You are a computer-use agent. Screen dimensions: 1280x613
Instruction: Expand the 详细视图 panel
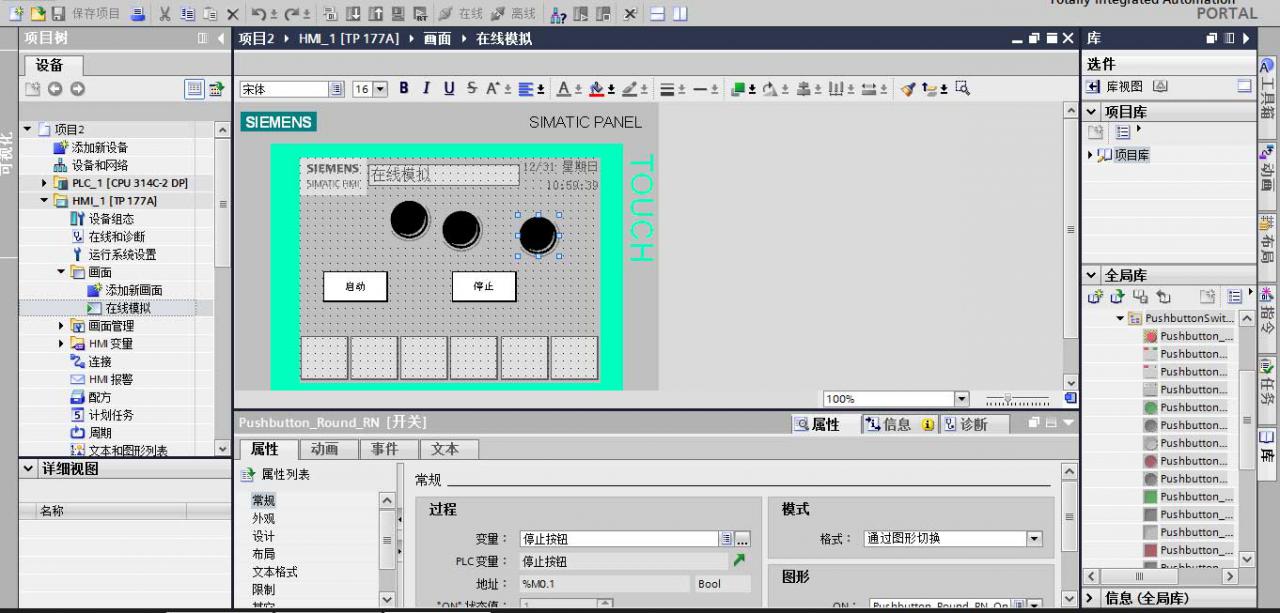(29, 469)
